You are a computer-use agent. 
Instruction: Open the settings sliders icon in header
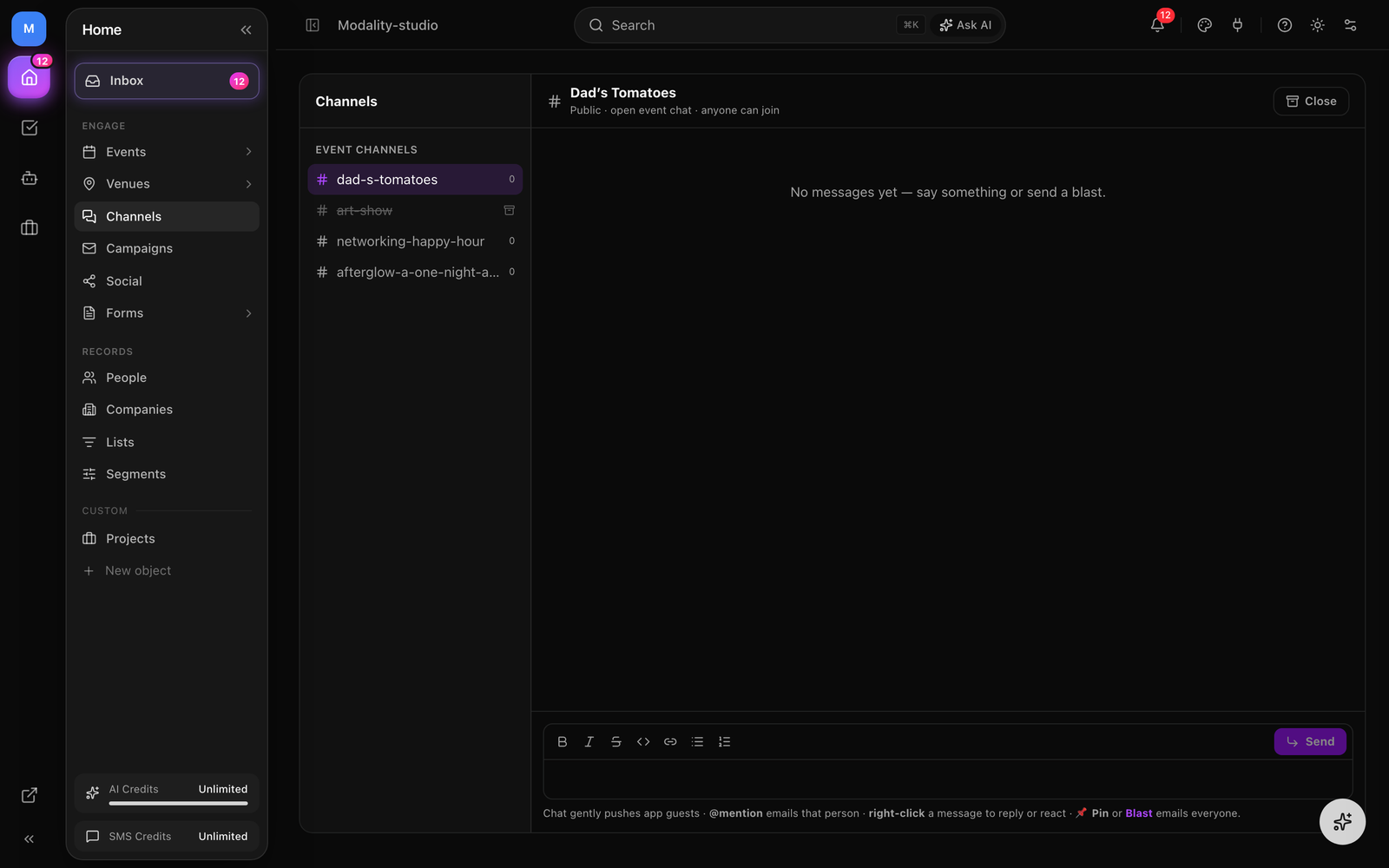[x=1350, y=25]
